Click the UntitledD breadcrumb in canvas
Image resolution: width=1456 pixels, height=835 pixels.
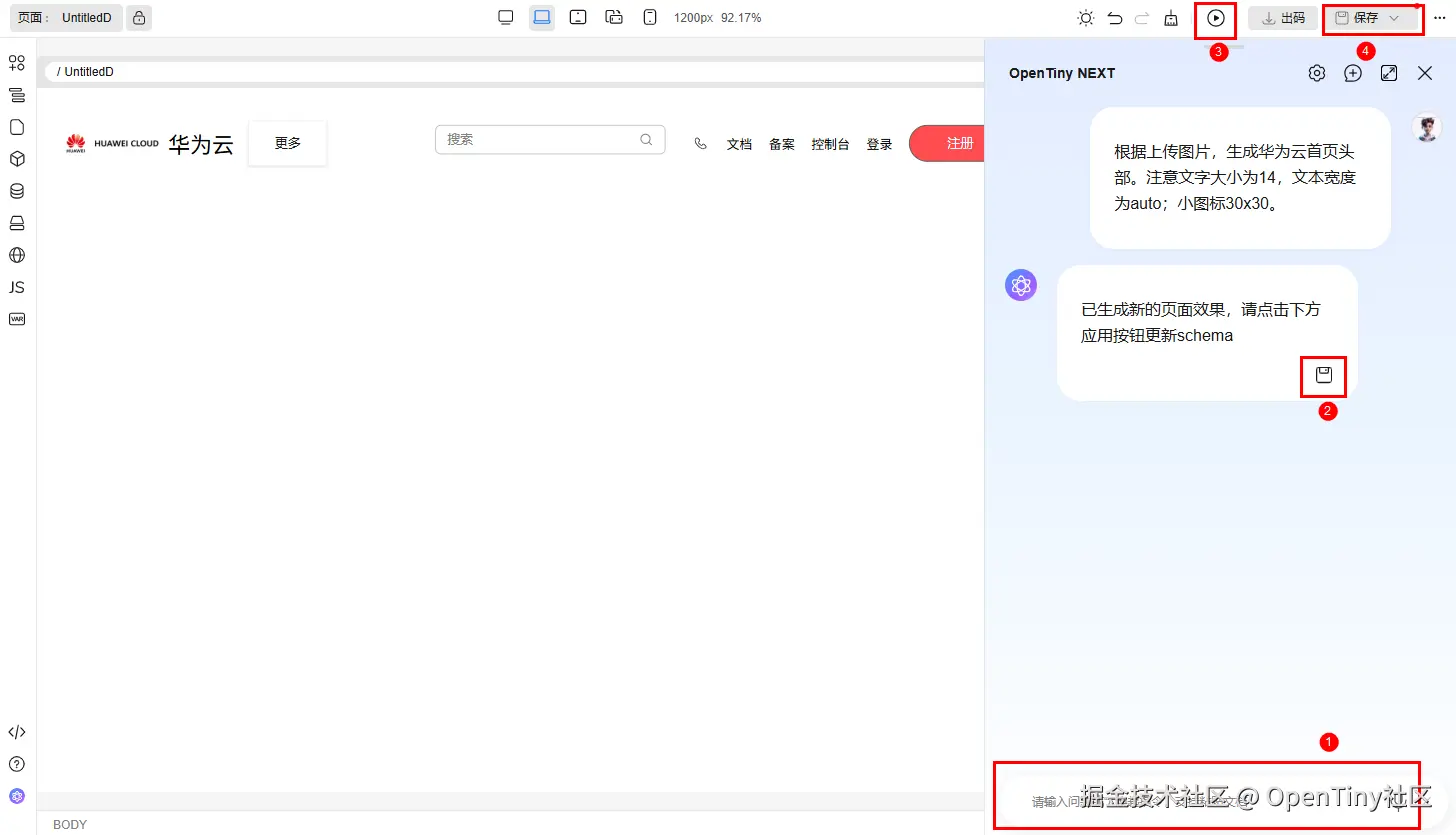coord(89,72)
